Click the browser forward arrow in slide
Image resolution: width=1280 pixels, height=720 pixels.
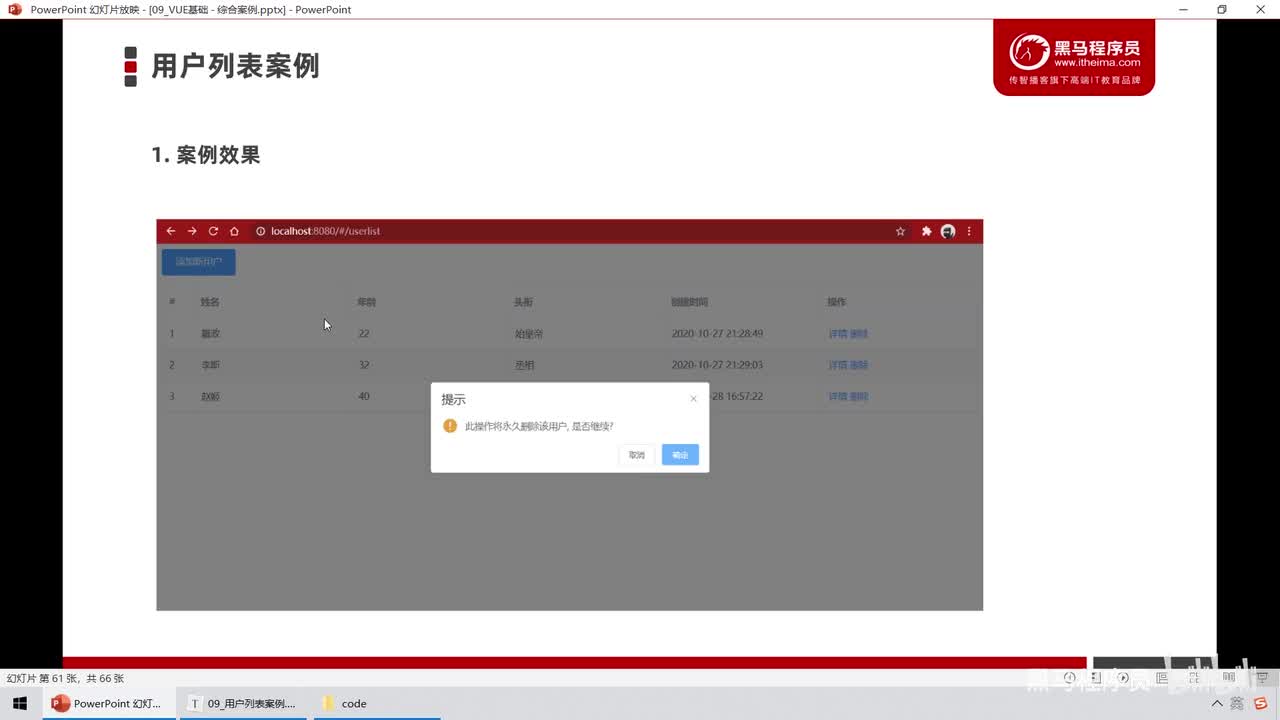pyautogui.click(x=192, y=231)
